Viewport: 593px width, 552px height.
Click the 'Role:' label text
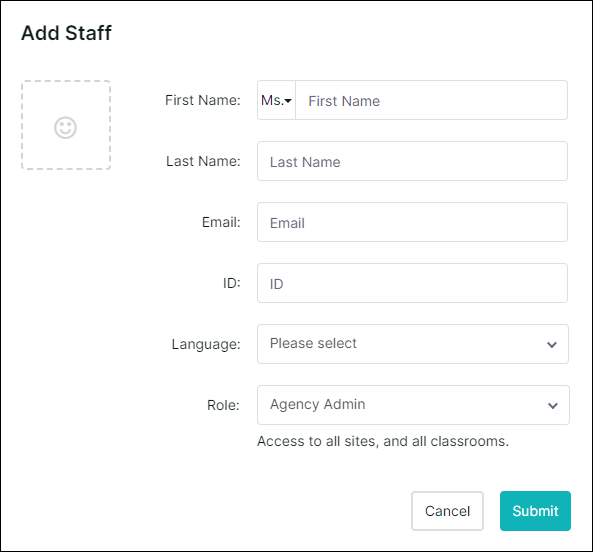223,405
